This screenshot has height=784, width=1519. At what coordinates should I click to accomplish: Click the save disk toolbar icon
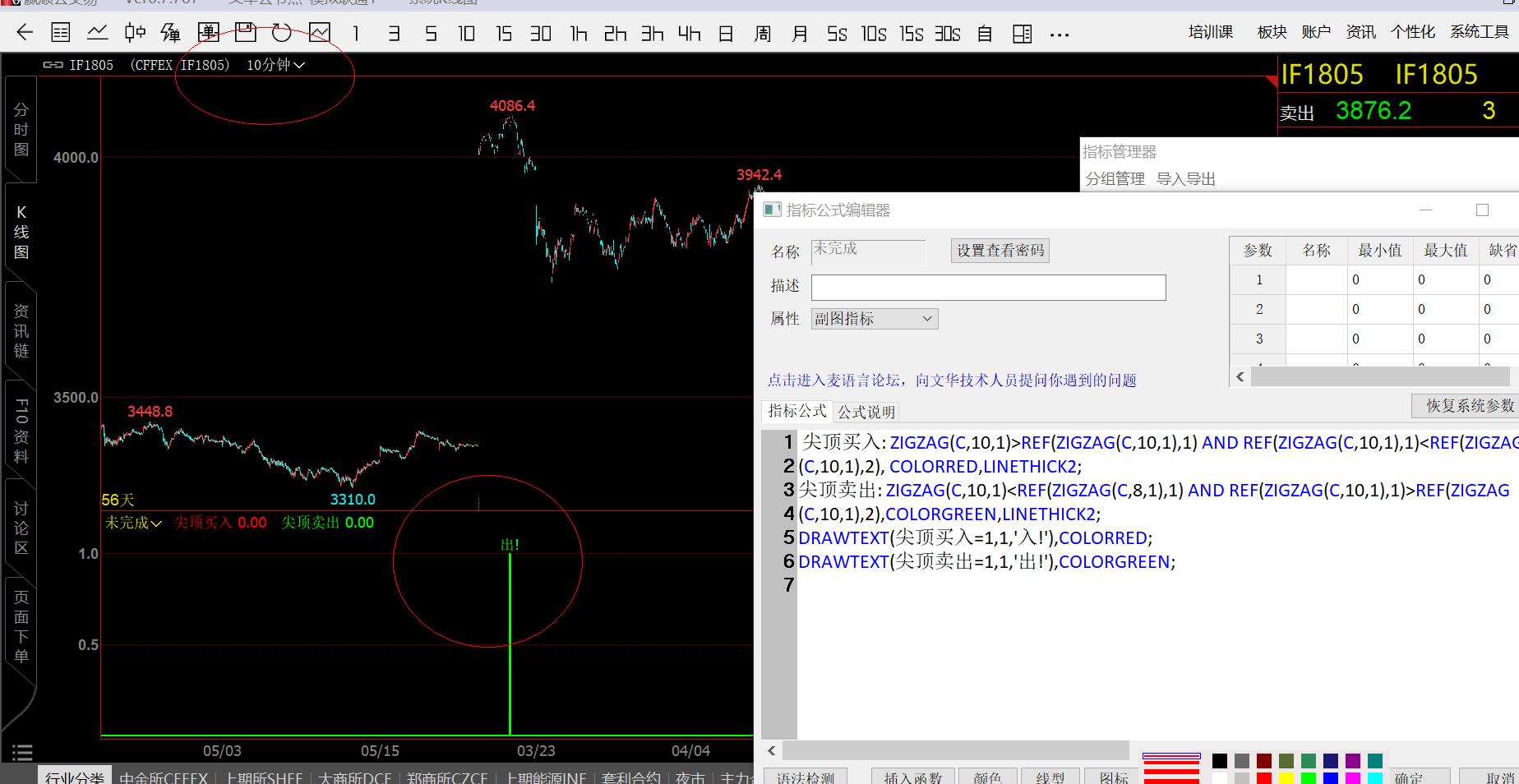click(245, 33)
